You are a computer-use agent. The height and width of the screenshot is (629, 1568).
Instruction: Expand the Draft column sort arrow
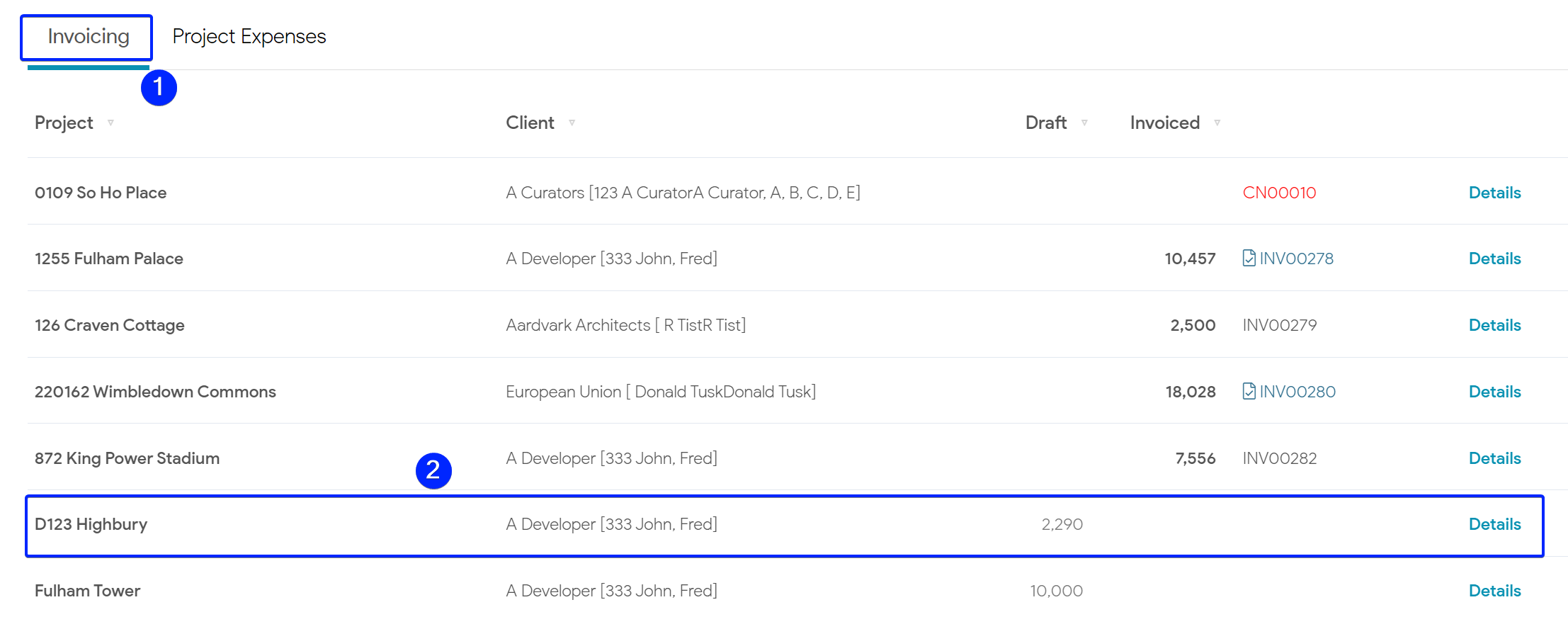tap(1084, 123)
